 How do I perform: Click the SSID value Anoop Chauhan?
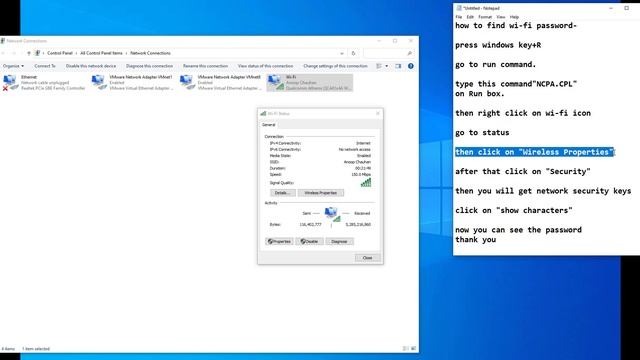357,162
